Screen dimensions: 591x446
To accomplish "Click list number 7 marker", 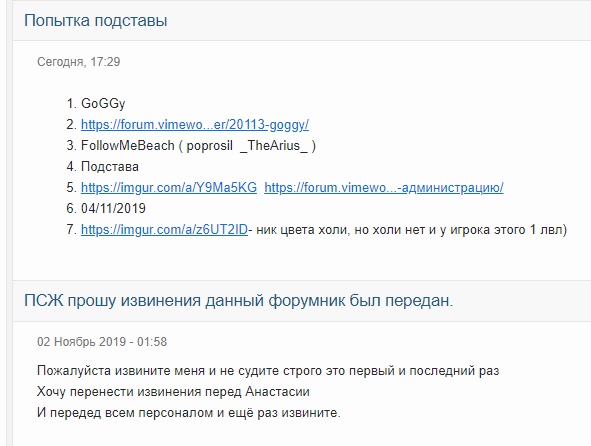I will click(x=72, y=229).
